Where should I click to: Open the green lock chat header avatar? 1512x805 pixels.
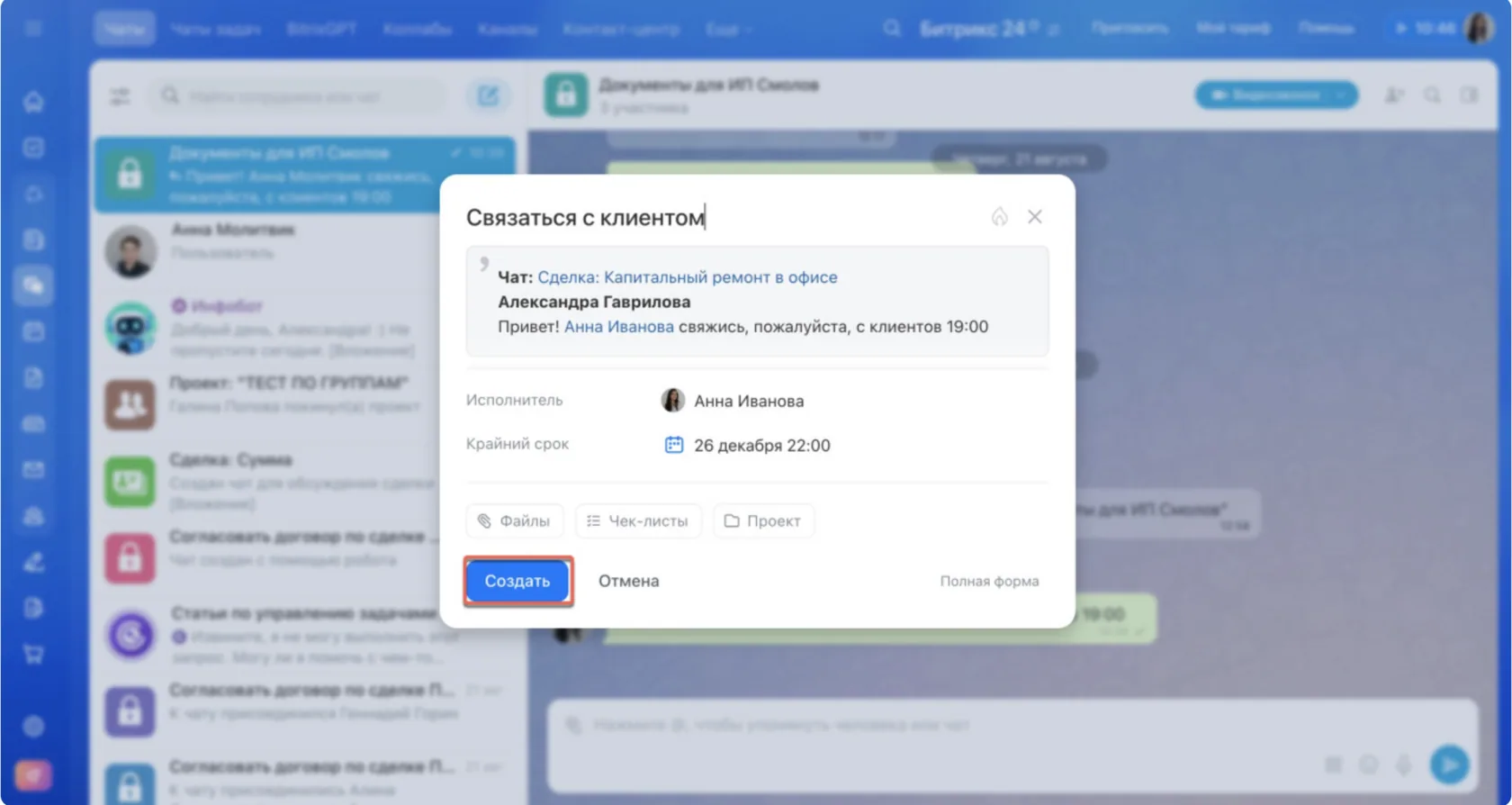coord(566,95)
